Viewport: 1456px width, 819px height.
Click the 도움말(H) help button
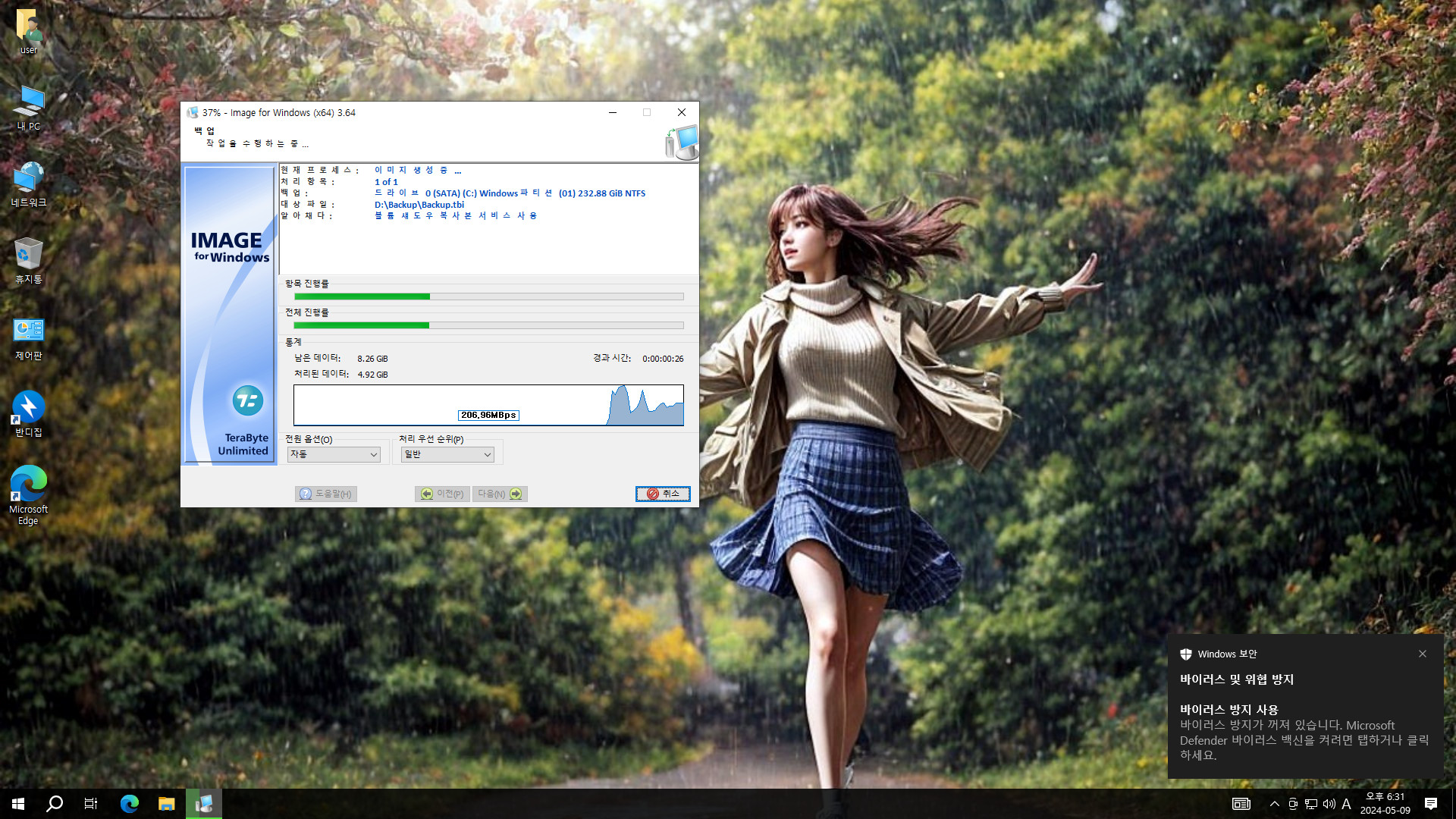[x=326, y=494]
